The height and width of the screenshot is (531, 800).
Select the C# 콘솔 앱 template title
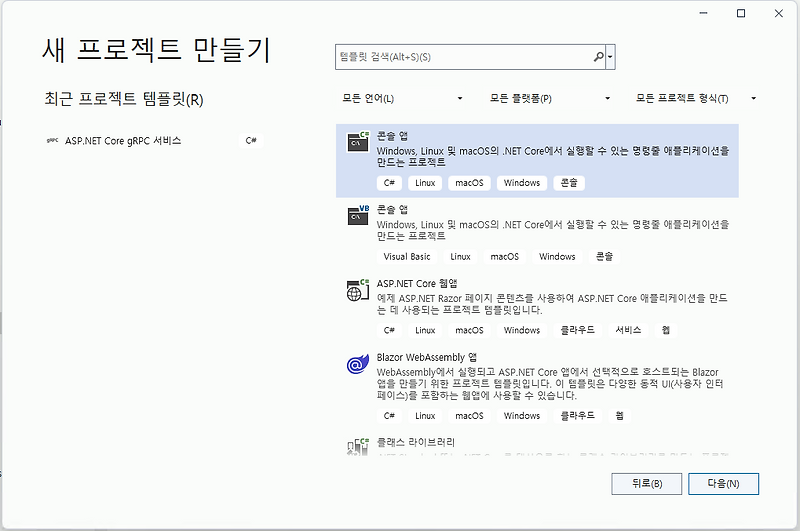coord(392,136)
